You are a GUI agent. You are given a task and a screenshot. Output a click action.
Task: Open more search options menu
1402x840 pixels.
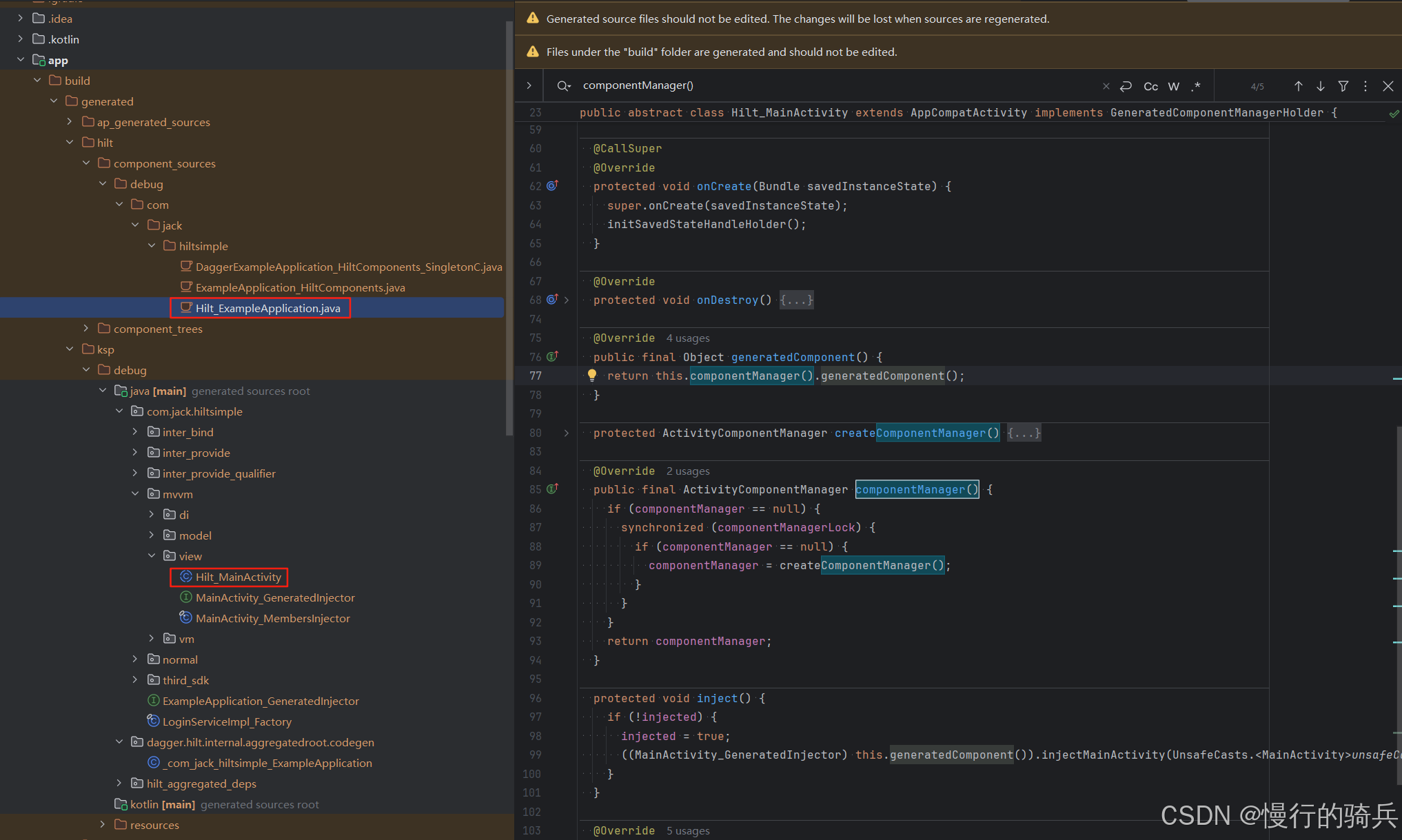(1365, 86)
